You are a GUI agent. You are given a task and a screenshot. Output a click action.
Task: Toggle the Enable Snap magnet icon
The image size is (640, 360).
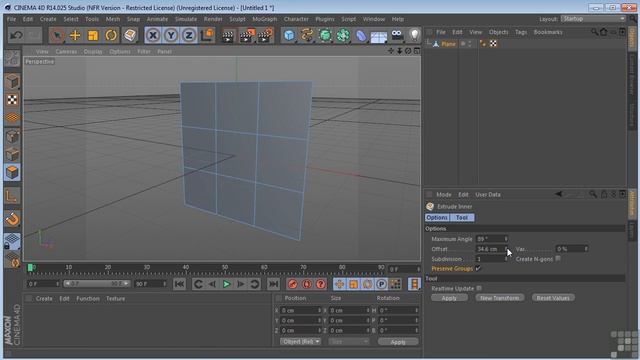point(12,219)
